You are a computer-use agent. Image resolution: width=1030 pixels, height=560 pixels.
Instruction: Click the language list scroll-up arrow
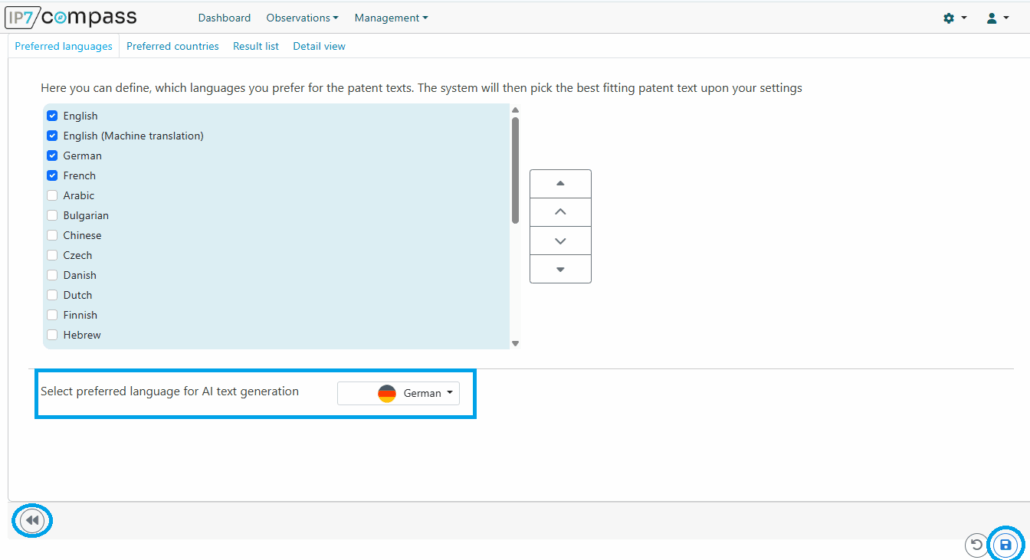pyautogui.click(x=515, y=110)
